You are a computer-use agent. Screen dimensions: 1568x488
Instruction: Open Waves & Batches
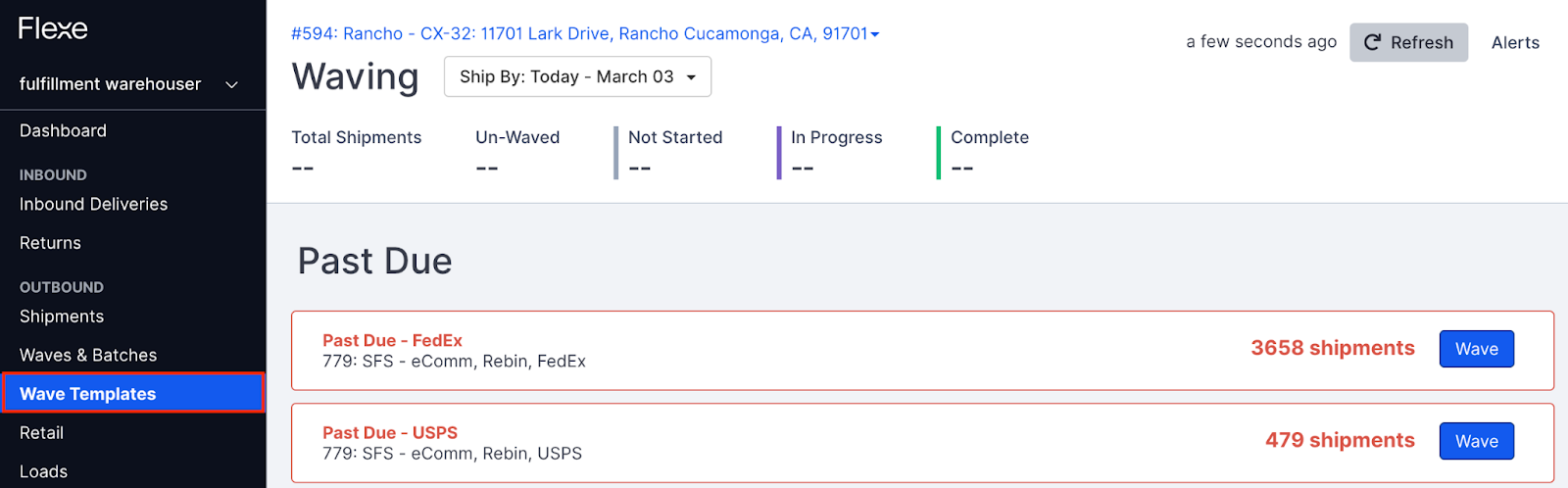[88, 355]
